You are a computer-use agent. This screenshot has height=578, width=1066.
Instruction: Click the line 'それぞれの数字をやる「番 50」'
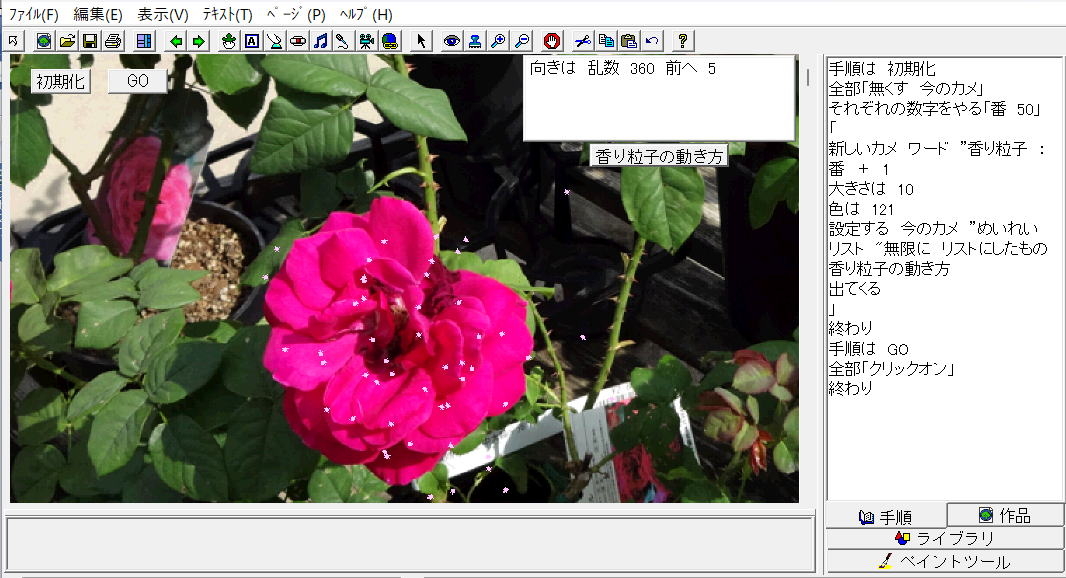click(935, 109)
